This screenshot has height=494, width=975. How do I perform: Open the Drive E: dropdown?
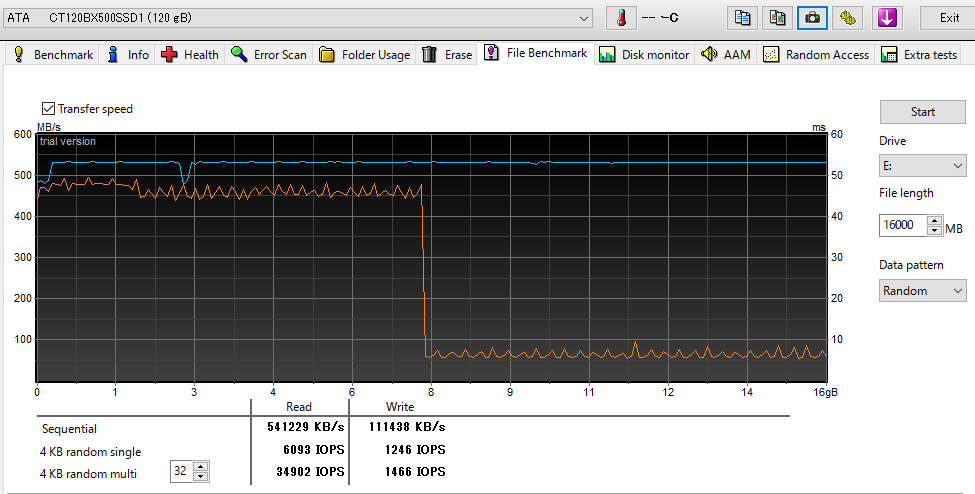click(923, 166)
